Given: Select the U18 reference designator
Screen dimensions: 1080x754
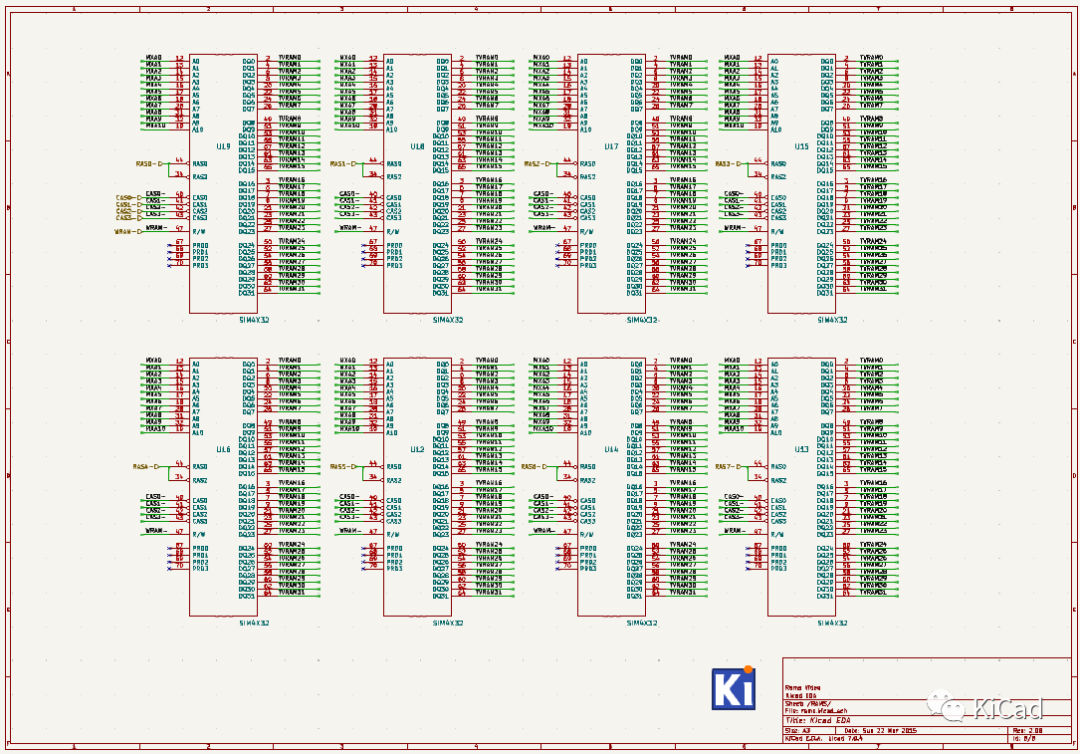Looking at the screenshot, I should 417,147.
